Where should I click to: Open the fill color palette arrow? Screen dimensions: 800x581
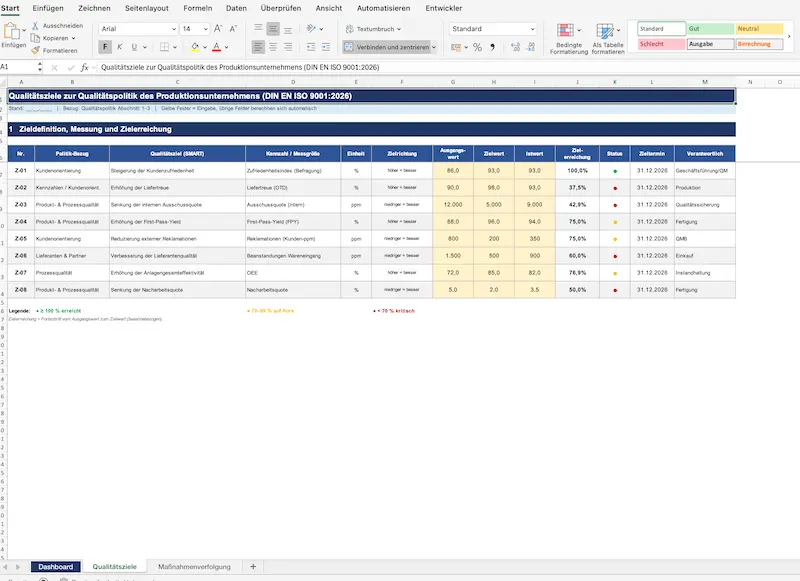pos(205,47)
